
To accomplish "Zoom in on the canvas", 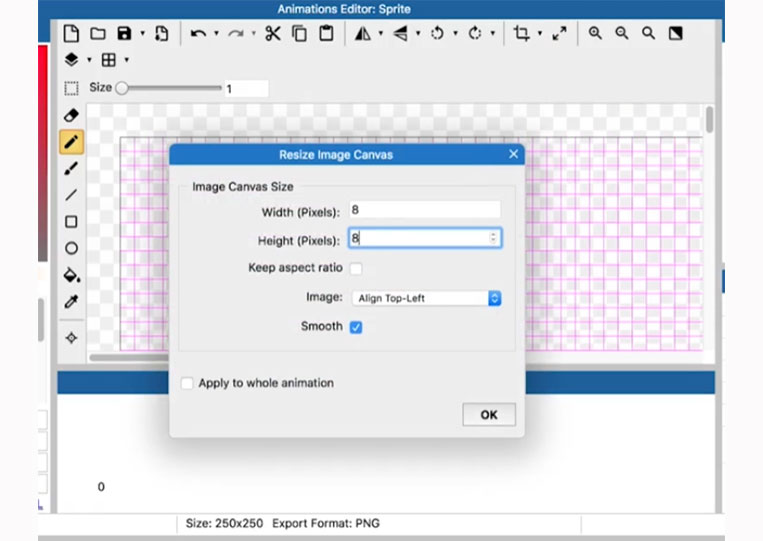I will click(595, 34).
